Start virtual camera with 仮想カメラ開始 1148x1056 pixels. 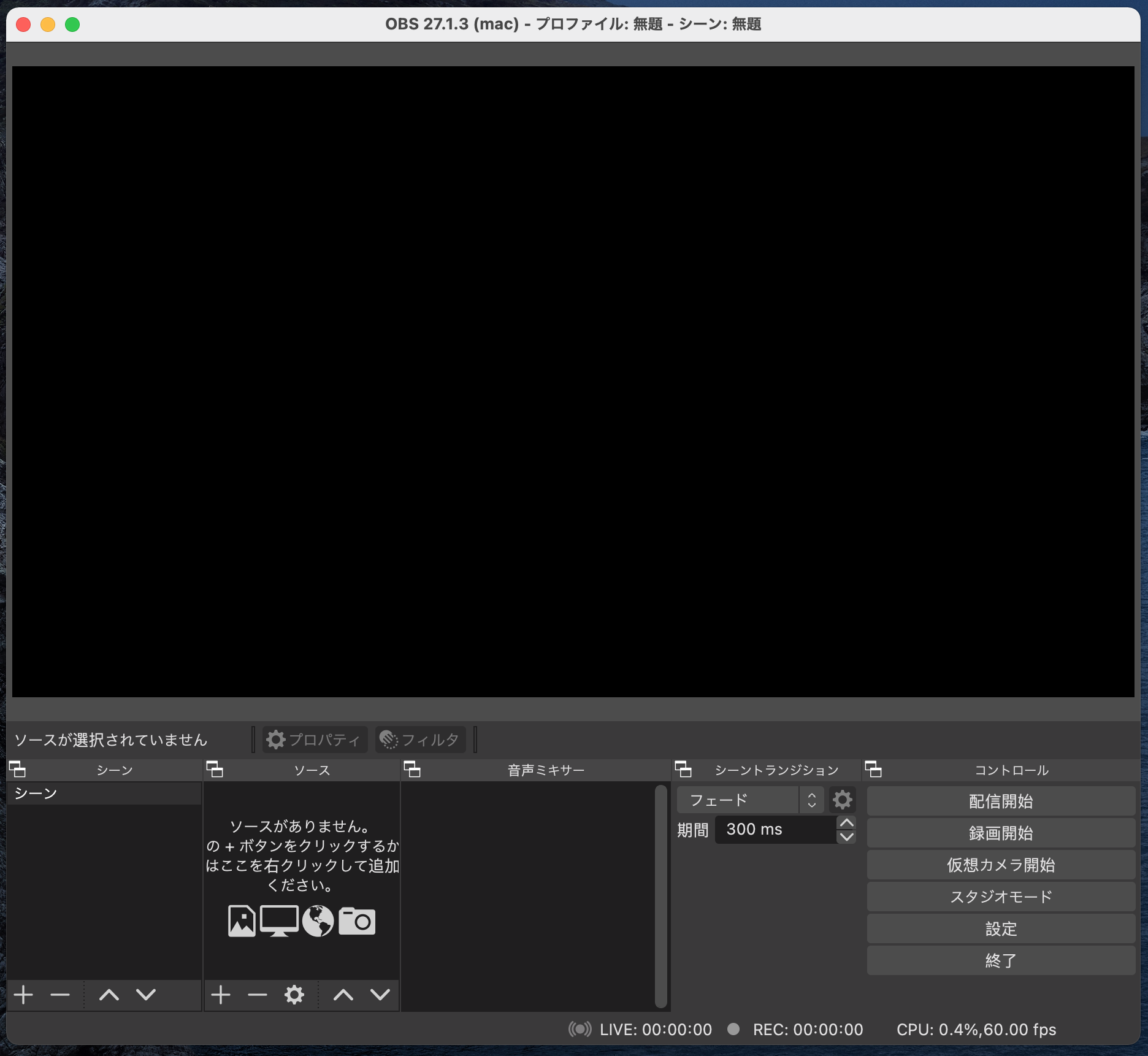point(1001,865)
